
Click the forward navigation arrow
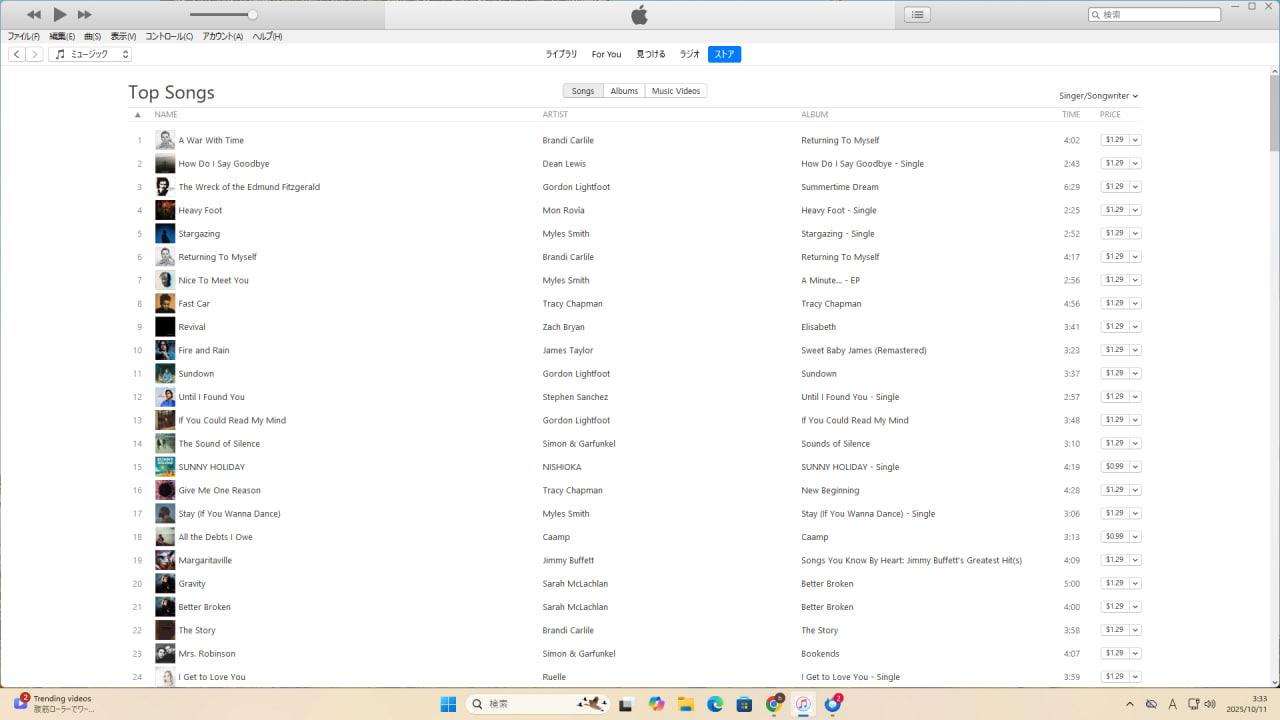(35, 54)
